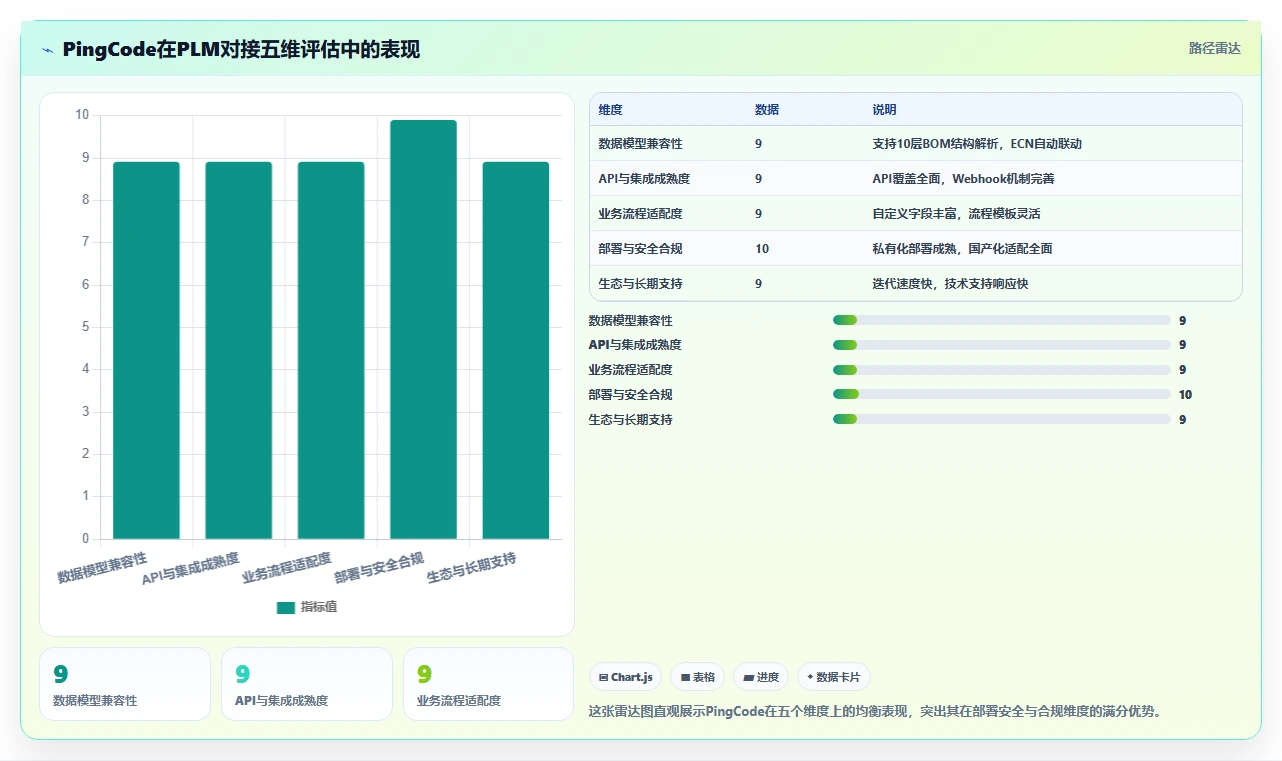Click the 私有化部署成熟，国产化适配全面 cell
This screenshot has height=761, width=1282.
962,249
